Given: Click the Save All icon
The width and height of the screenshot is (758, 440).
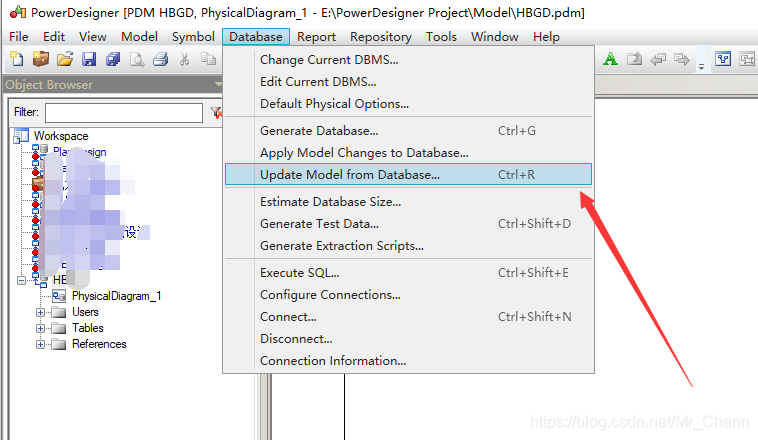Looking at the screenshot, I should click(113, 59).
